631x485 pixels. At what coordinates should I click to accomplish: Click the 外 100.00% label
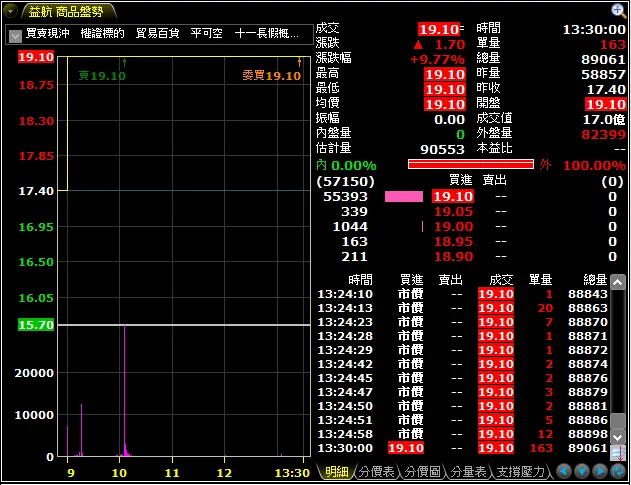click(582, 165)
